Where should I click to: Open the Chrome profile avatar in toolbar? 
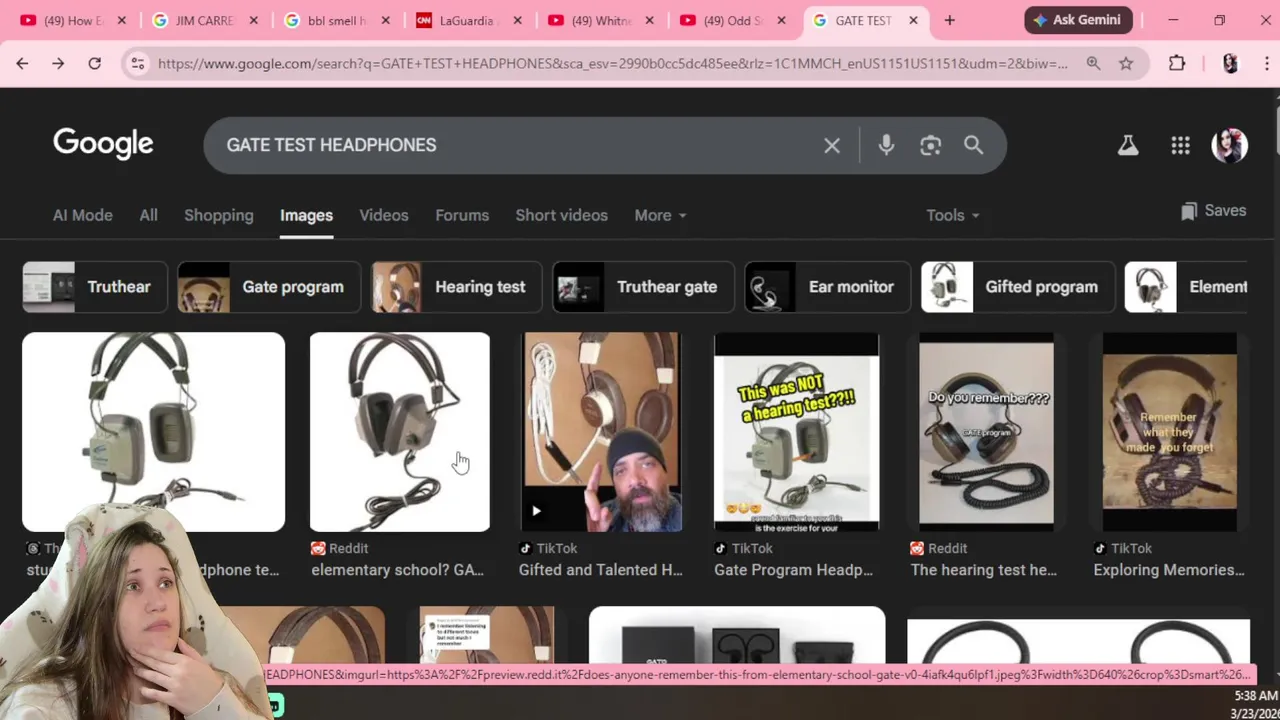coord(1230,63)
